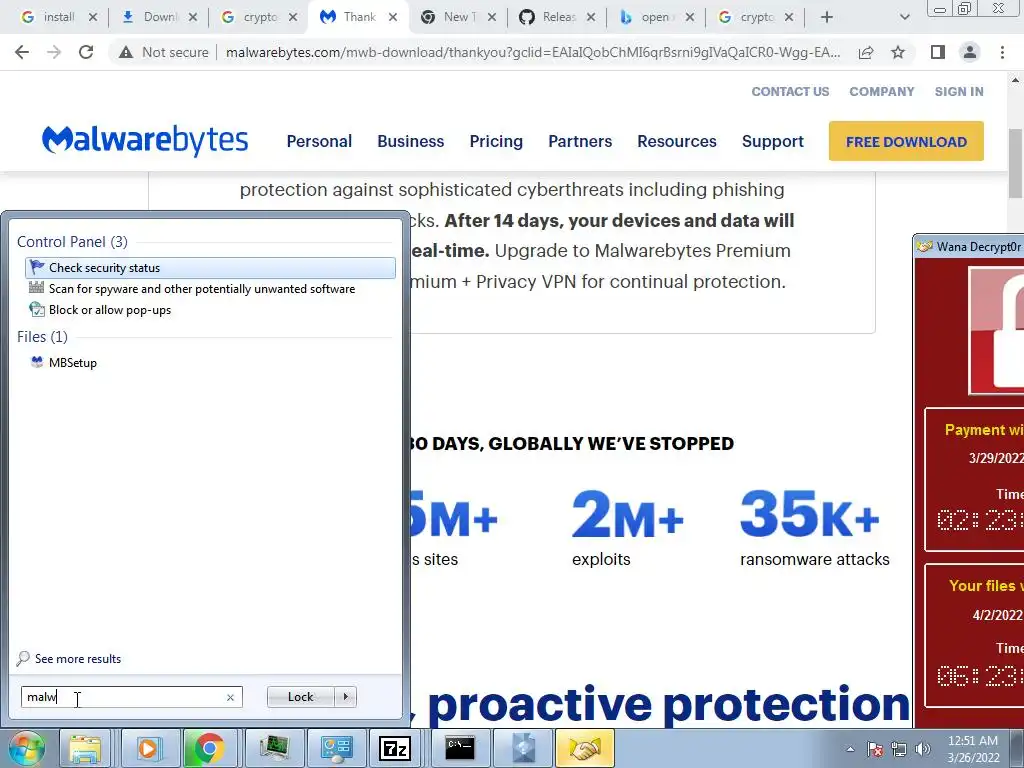
Task: Bookmark the page with star icon
Action: (x=898, y=52)
